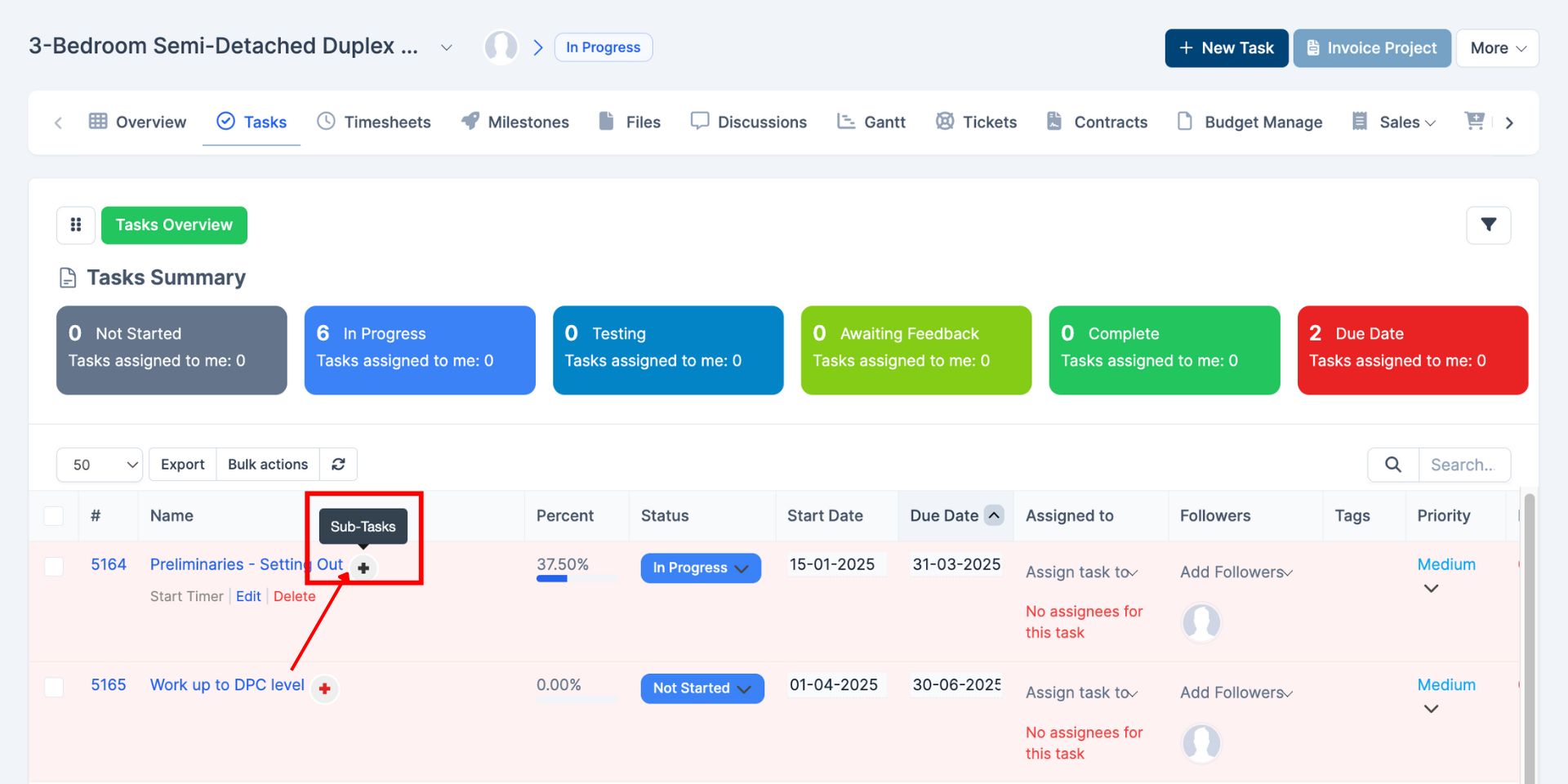Switch to the Gantt tab
Screen dimensions: 1568x784
coord(871,122)
